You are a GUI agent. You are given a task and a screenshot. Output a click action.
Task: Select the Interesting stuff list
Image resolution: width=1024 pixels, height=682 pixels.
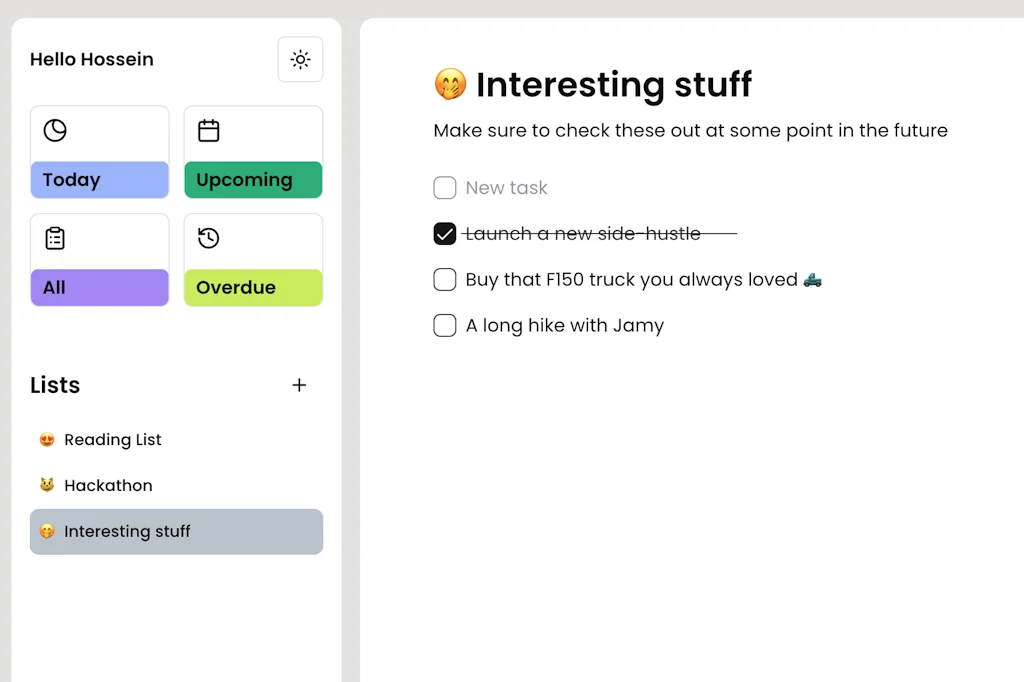point(127,531)
